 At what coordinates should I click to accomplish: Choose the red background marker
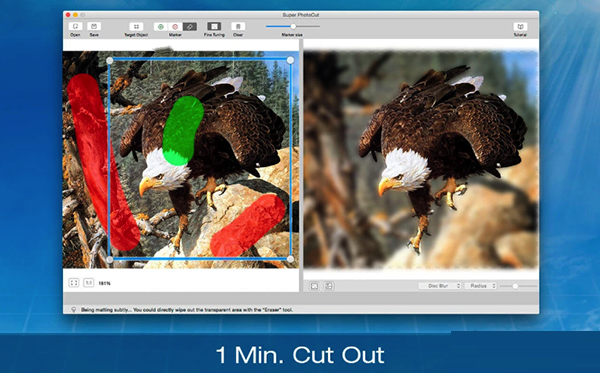[175, 26]
